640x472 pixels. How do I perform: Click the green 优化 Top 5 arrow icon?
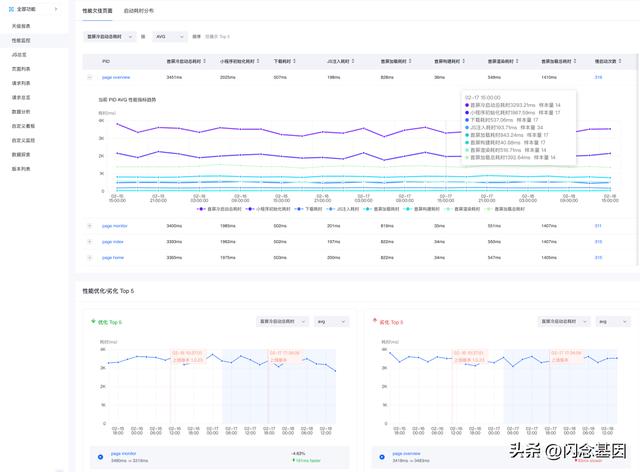(93, 321)
